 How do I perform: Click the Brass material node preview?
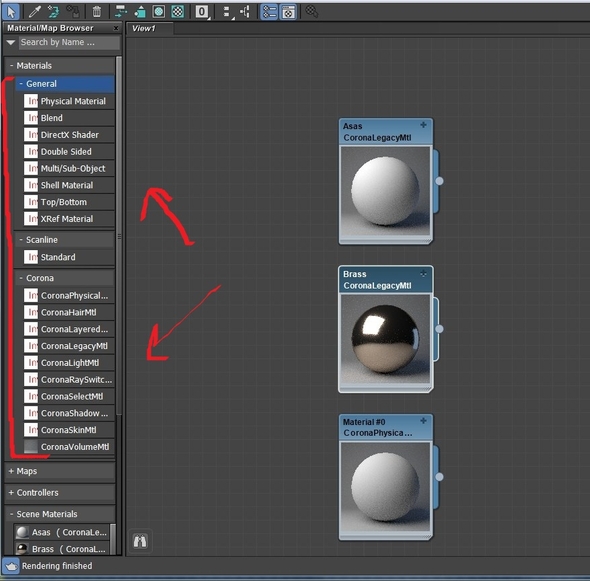click(385, 340)
